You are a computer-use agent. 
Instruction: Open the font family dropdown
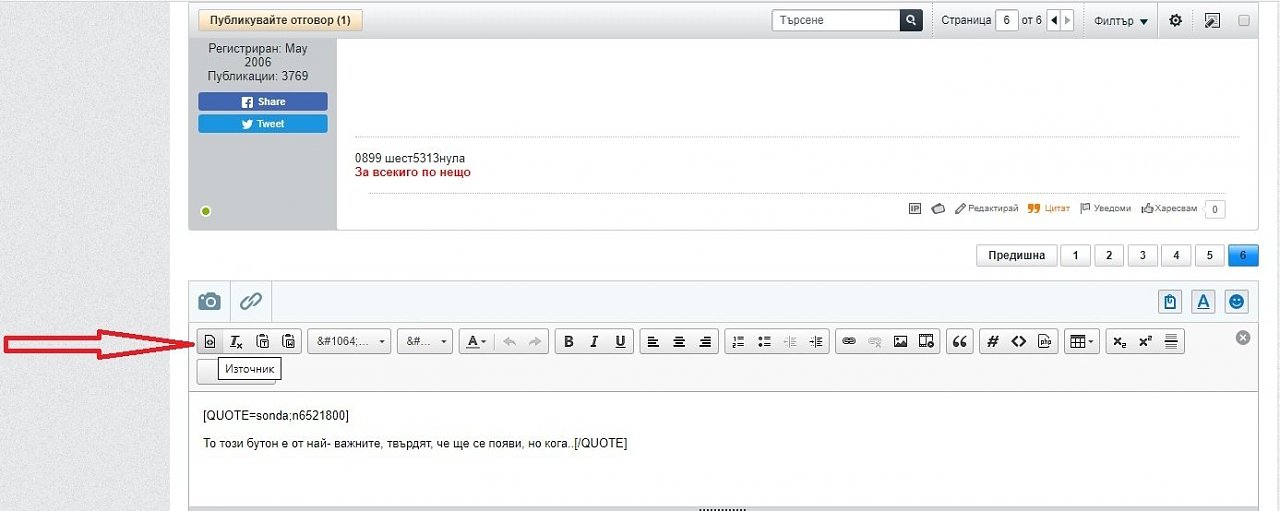(x=349, y=342)
